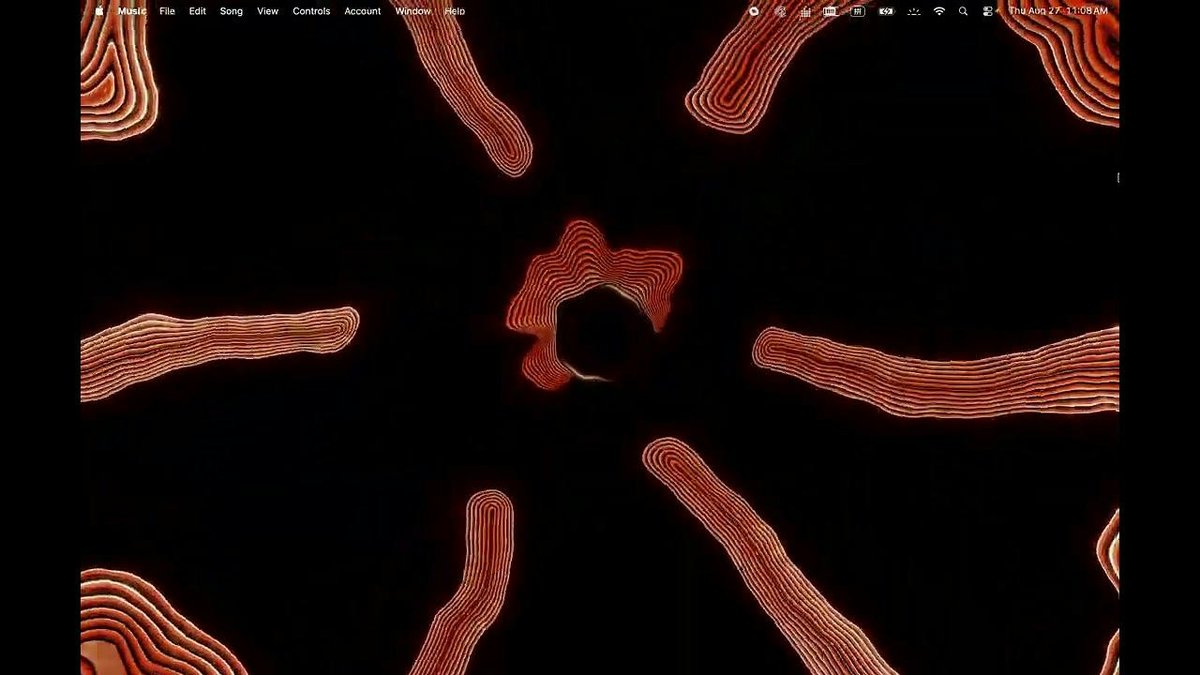
Task: Open the Controls menu
Action: click(311, 11)
